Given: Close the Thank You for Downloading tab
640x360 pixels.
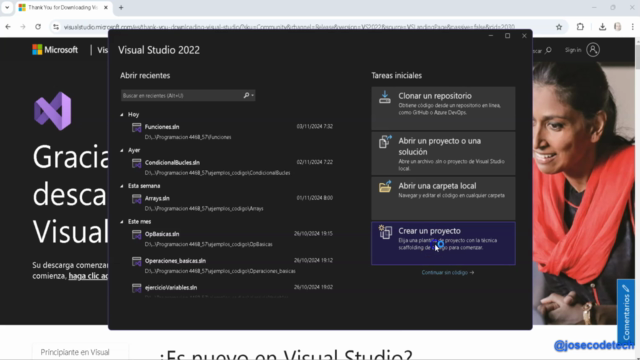Looking at the screenshot, I should click(106, 7).
